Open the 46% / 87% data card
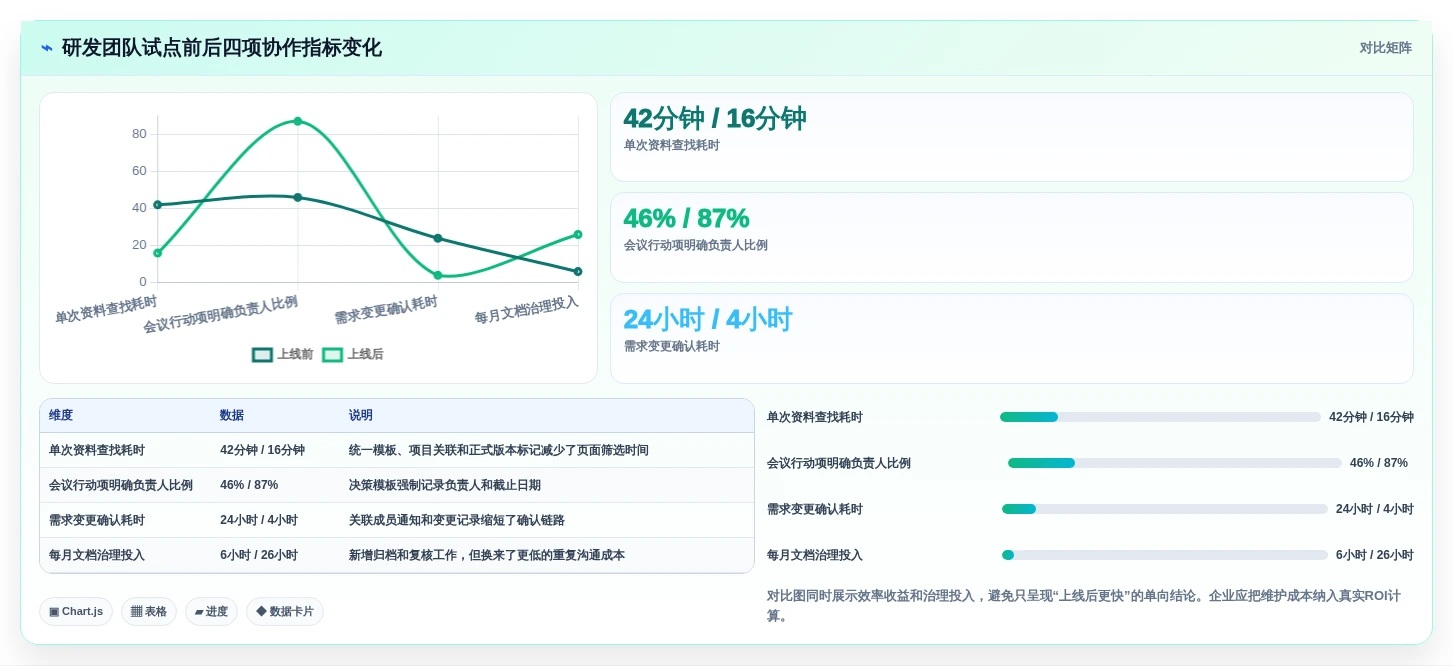1453x666 pixels. (1011, 237)
